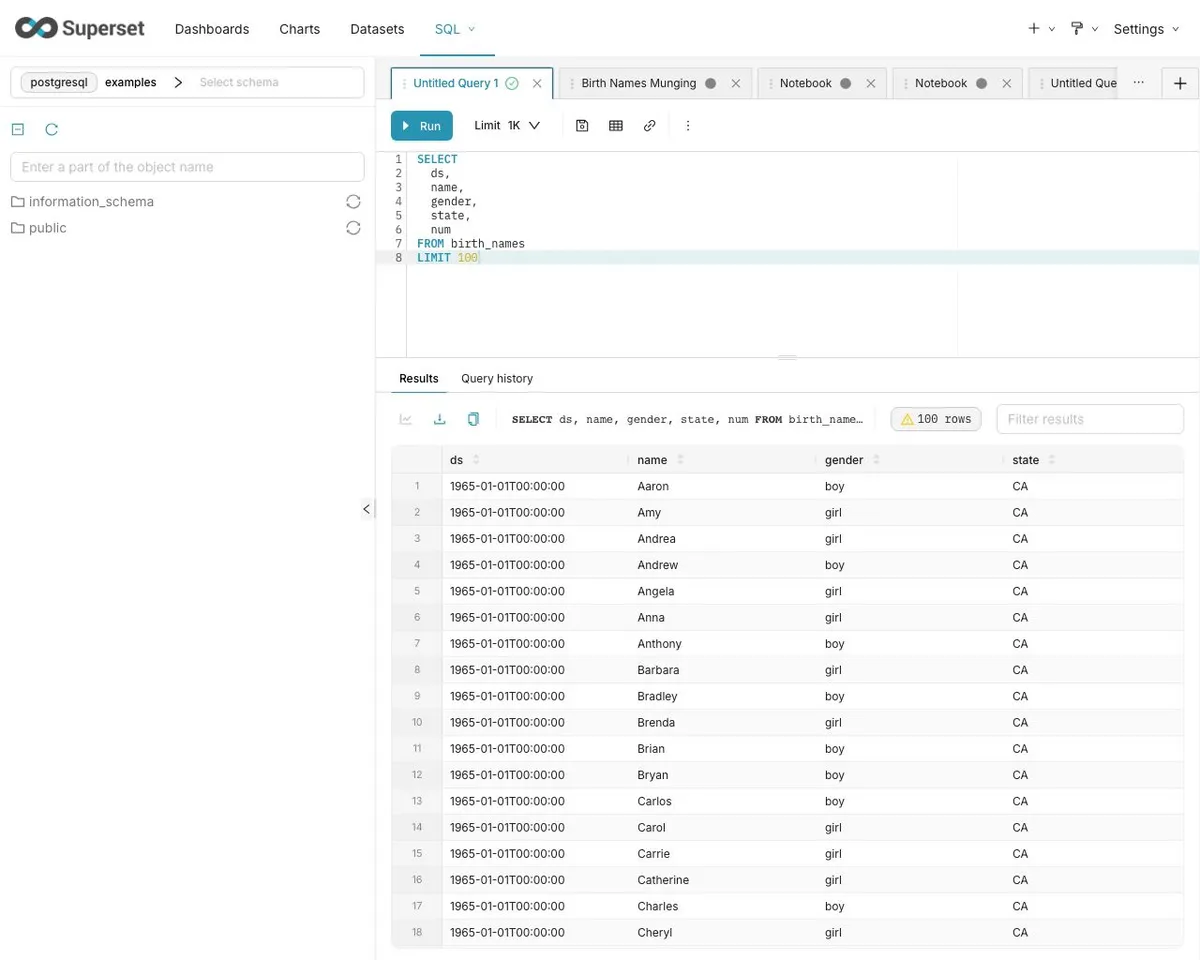Click the 100 rows warning badge

point(936,419)
